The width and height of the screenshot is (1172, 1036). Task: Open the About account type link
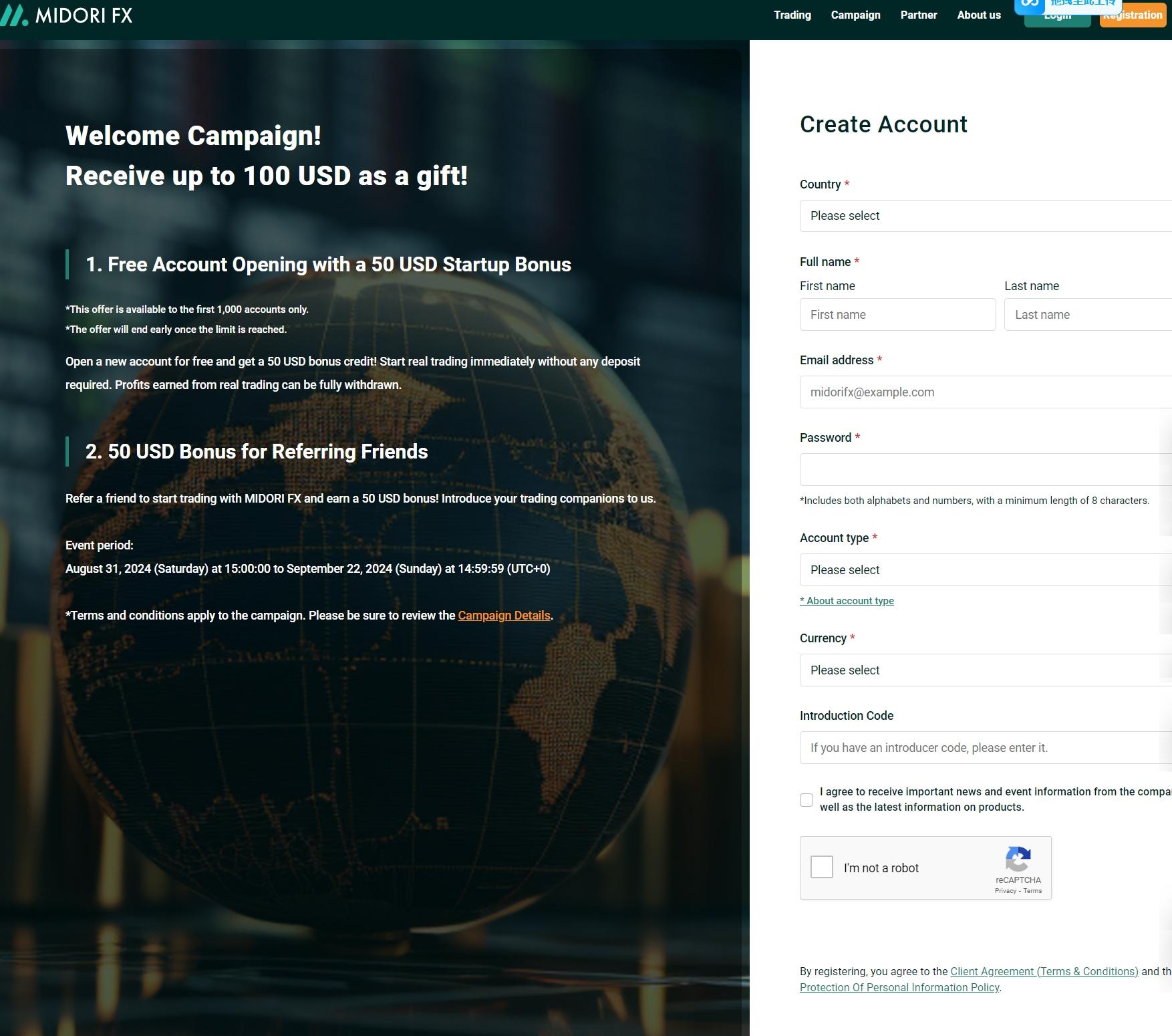(847, 601)
